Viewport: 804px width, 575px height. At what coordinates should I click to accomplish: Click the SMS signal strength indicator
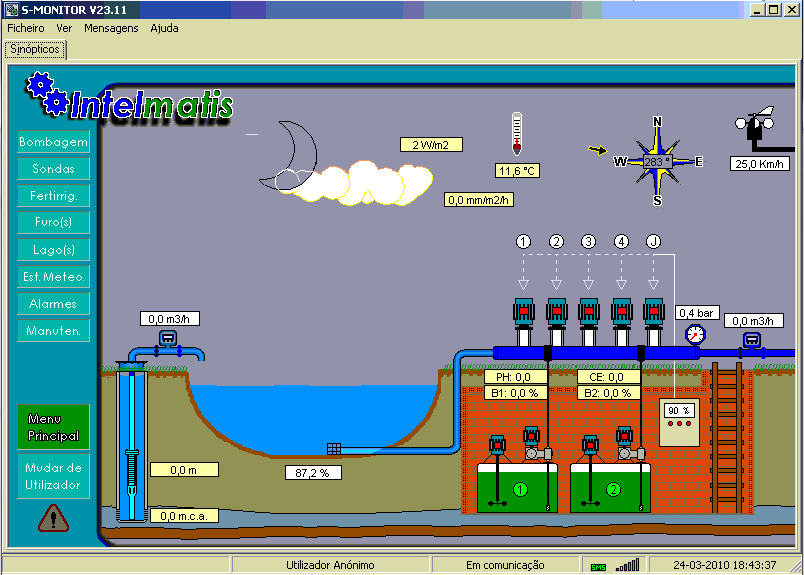click(615, 565)
